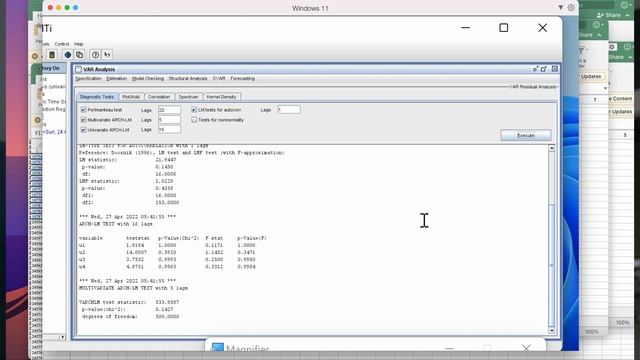This screenshot has height=360, width=640.
Task: Open the Help menu in JMulTi
Action: coord(78,44)
